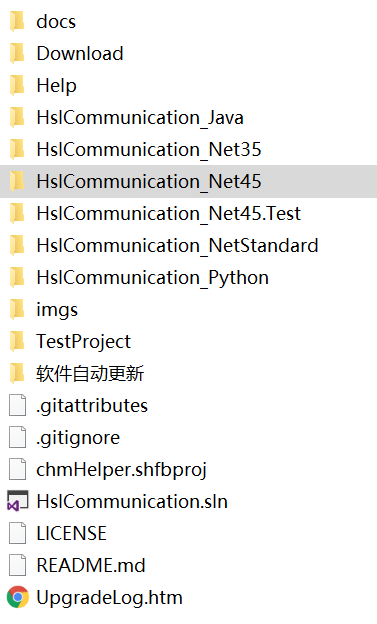Select the .gitignore file name
The width and height of the screenshot is (377, 624).
[78, 438]
